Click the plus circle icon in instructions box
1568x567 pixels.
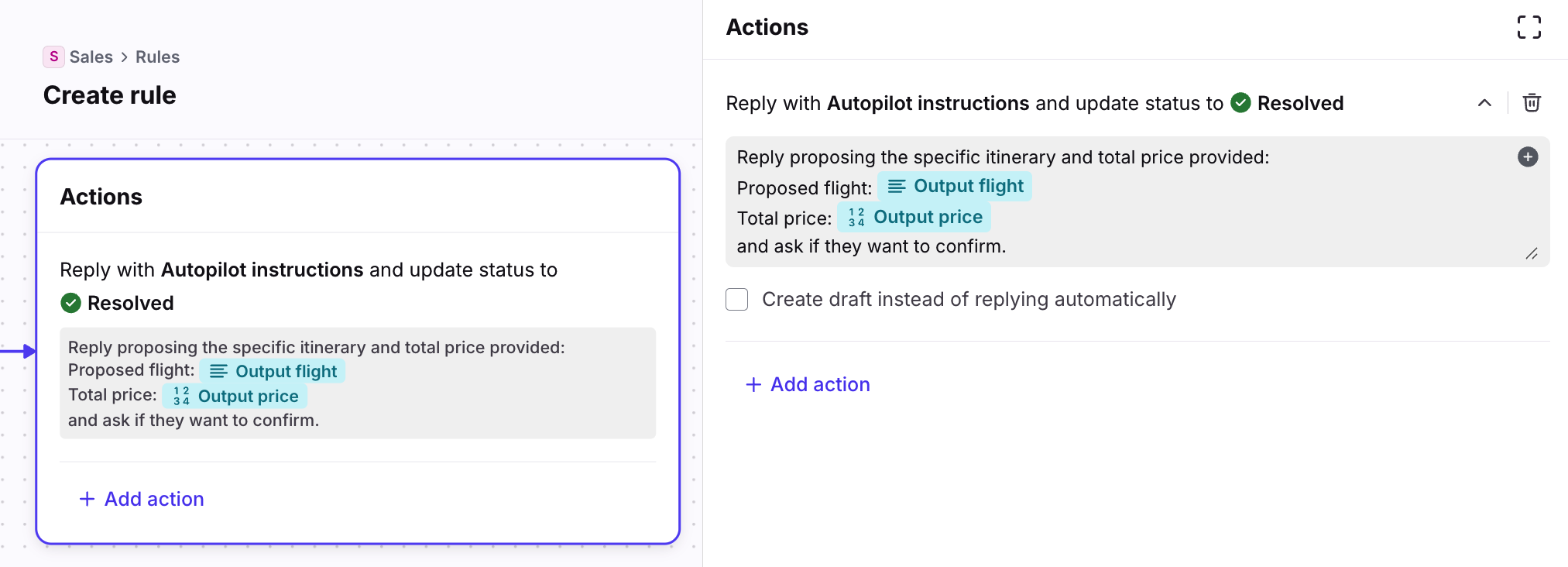[x=1527, y=157]
